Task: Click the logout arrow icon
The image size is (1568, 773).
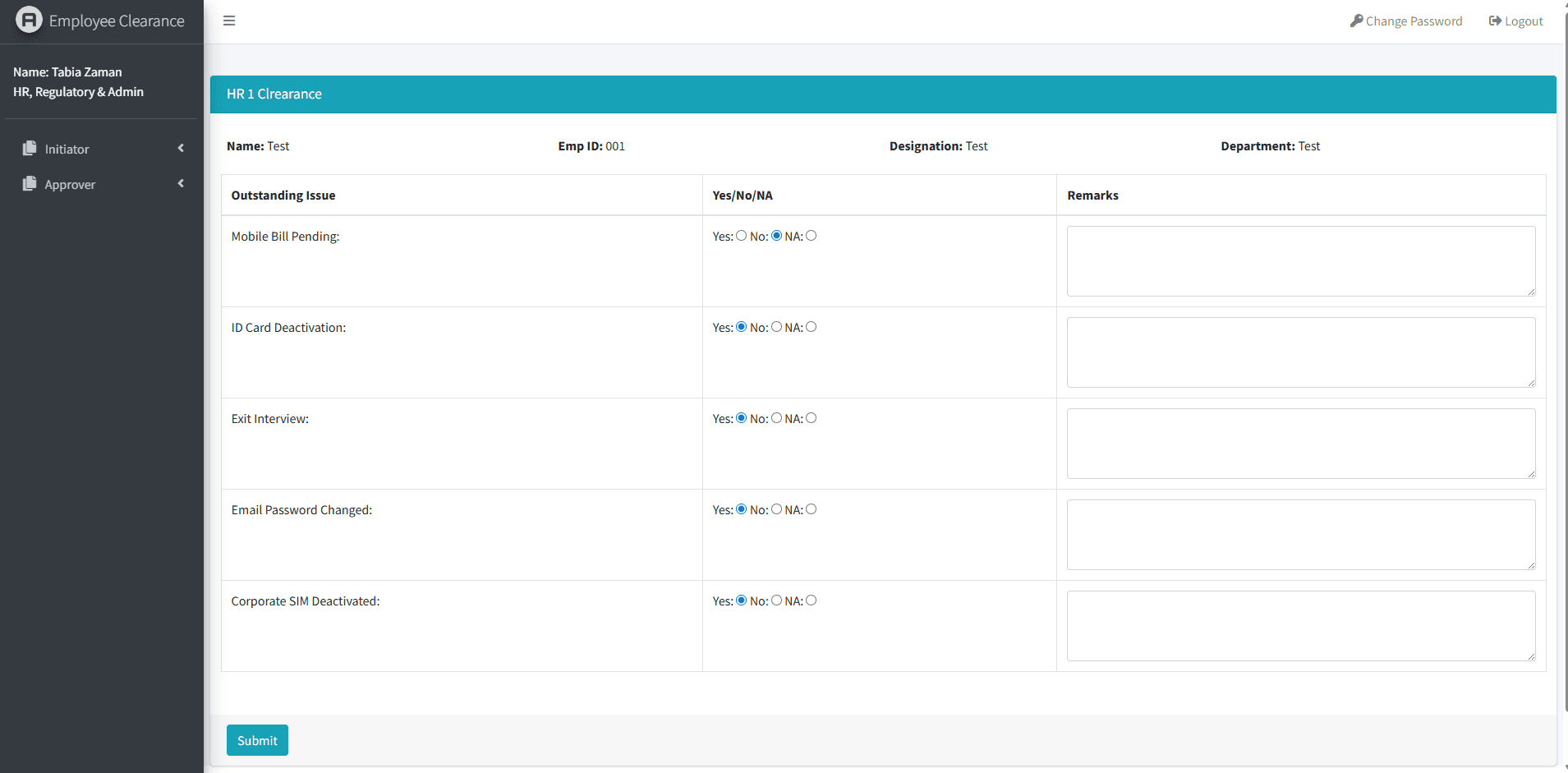Action: click(1495, 21)
